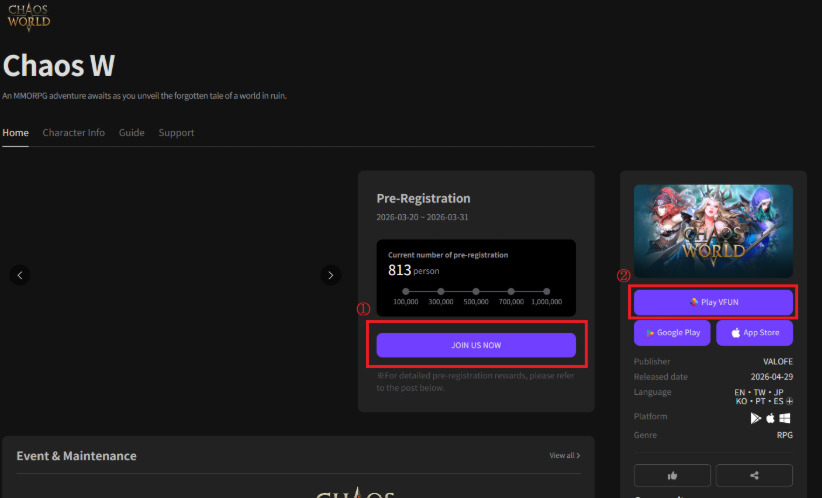Screen dimensions: 822x498
Task: Click the 813 person registration count
Action: [414, 270]
